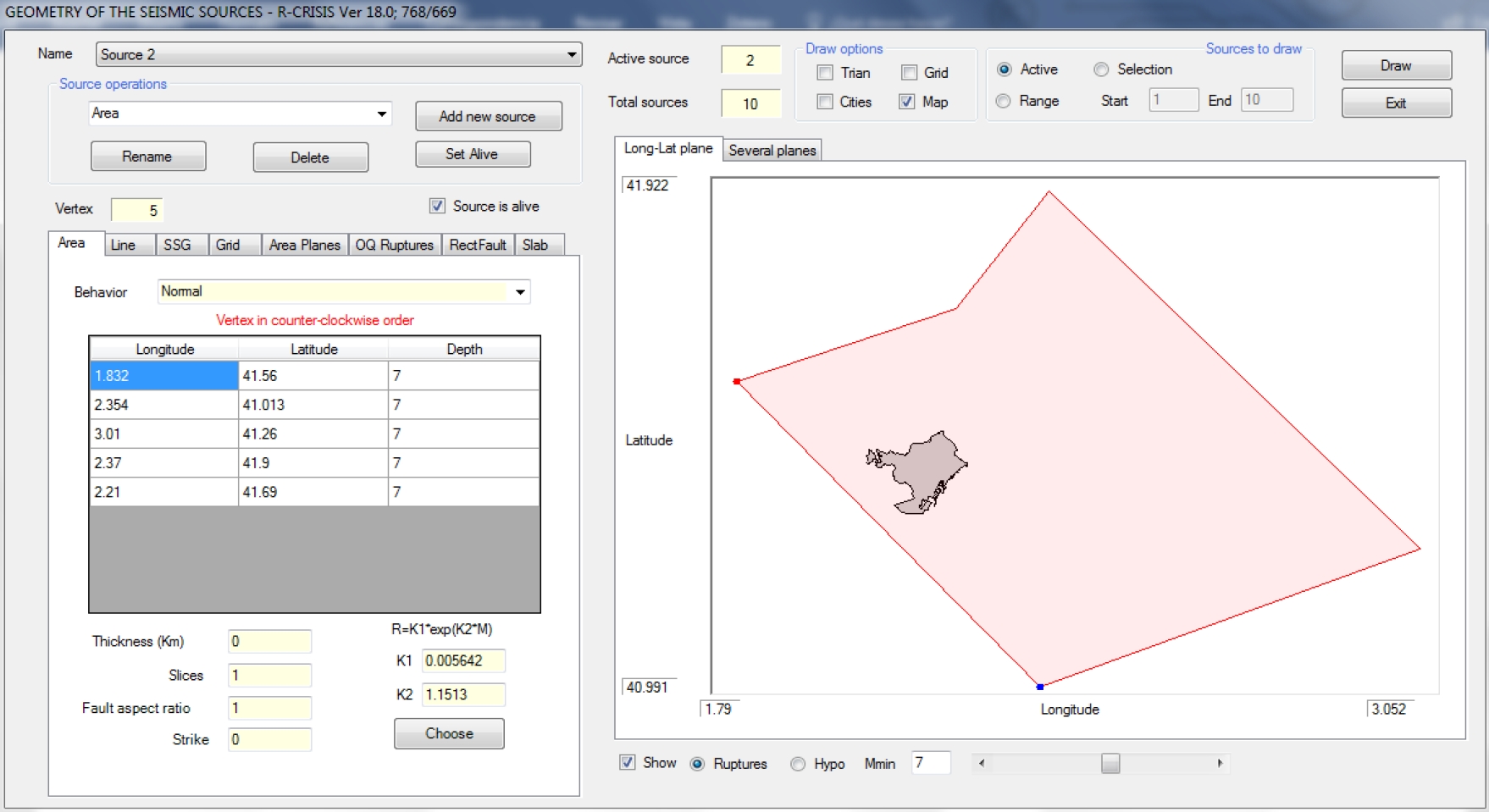The width and height of the screenshot is (1489, 812).
Task: Open the source Name dropdown
Action: point(572,54)
